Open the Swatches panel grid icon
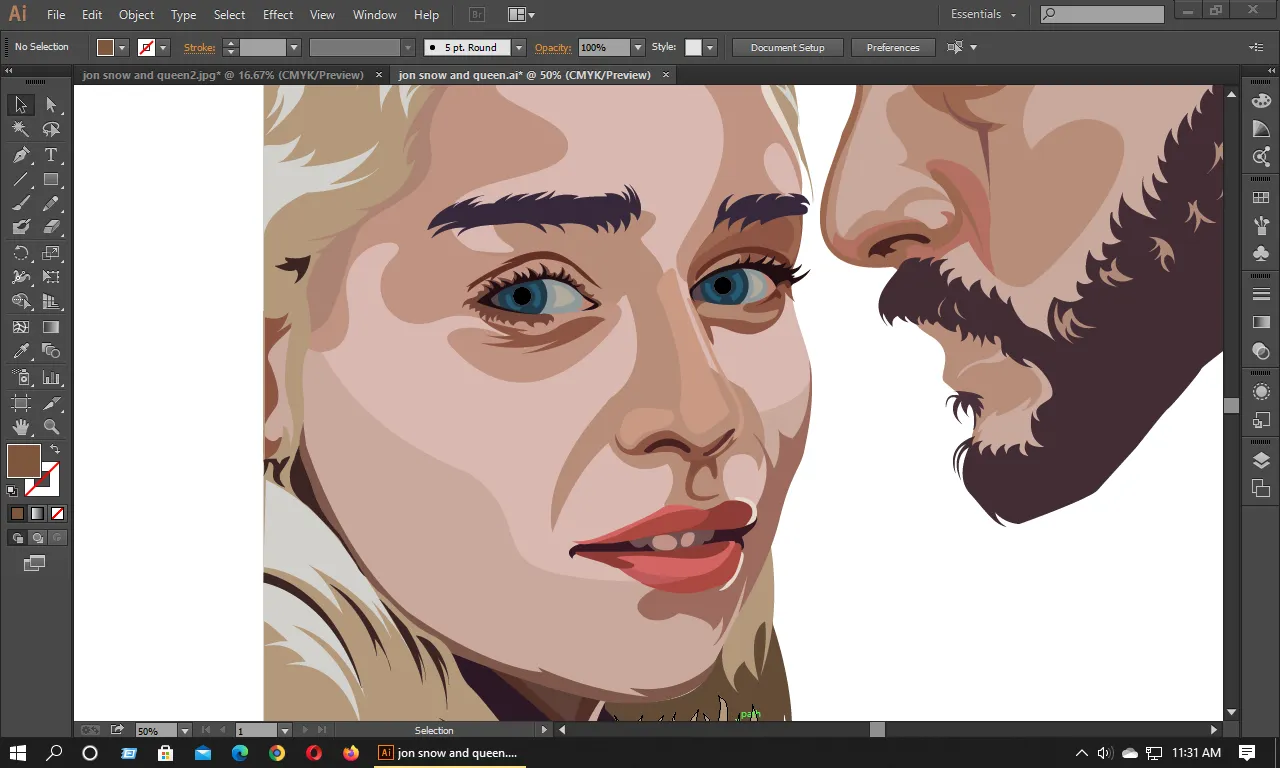 pyautogui.click(x=1261, y=198)
